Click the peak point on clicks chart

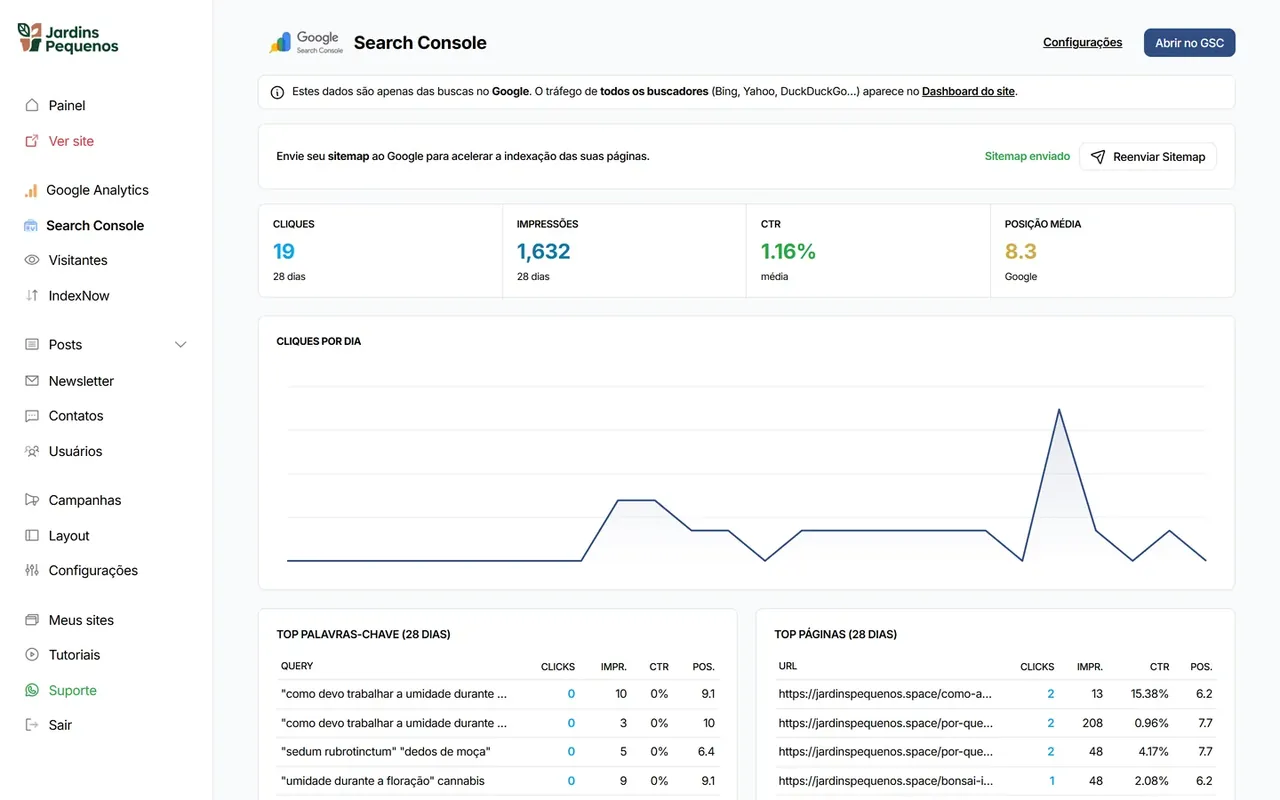pos(1059,409)
